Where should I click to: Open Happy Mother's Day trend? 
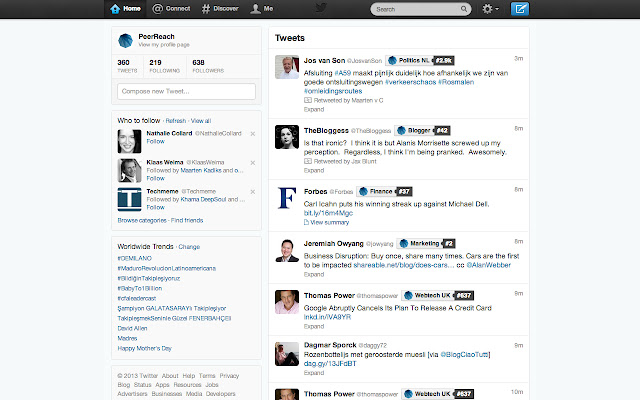pyautogui.click(x=144, y=348)
